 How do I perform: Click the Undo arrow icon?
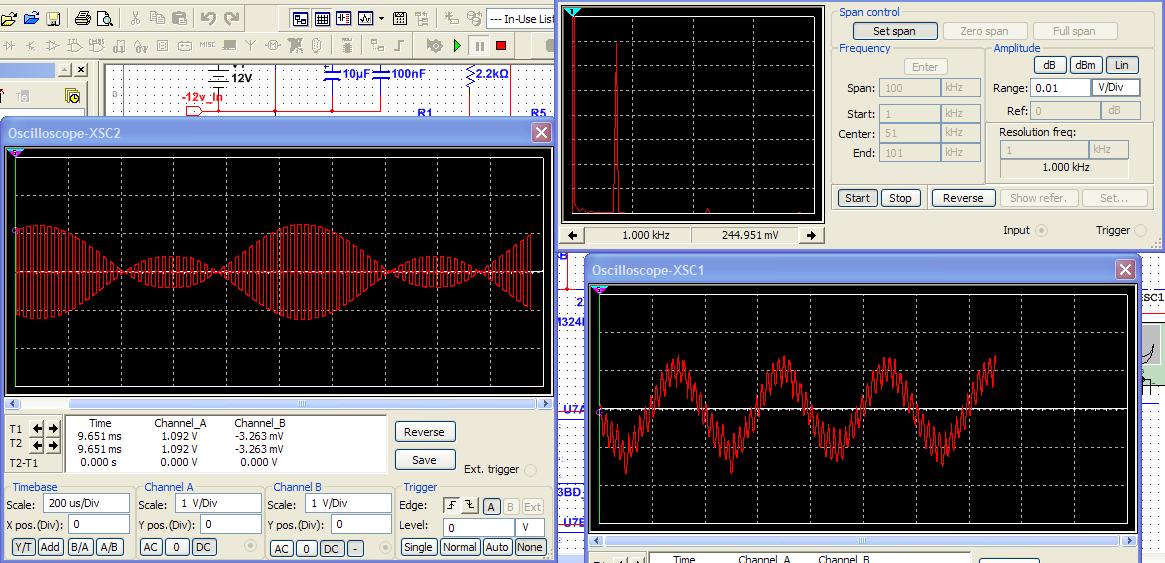tap(209, 19)
